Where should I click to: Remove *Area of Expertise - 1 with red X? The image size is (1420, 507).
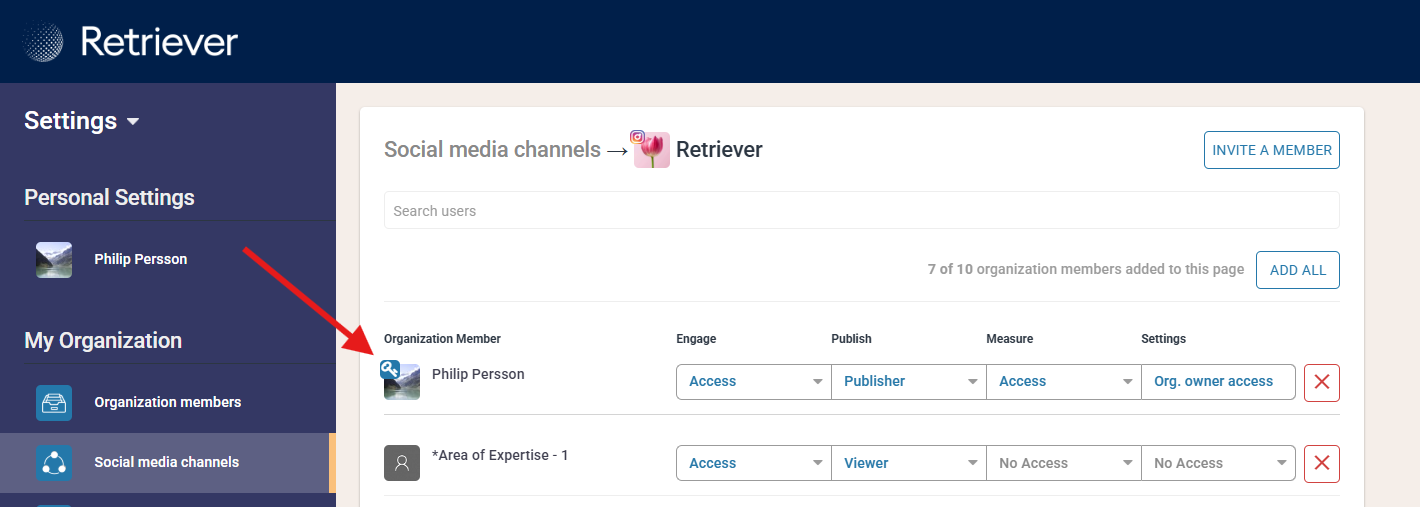pyautogui.click(x=1322, y=463)
